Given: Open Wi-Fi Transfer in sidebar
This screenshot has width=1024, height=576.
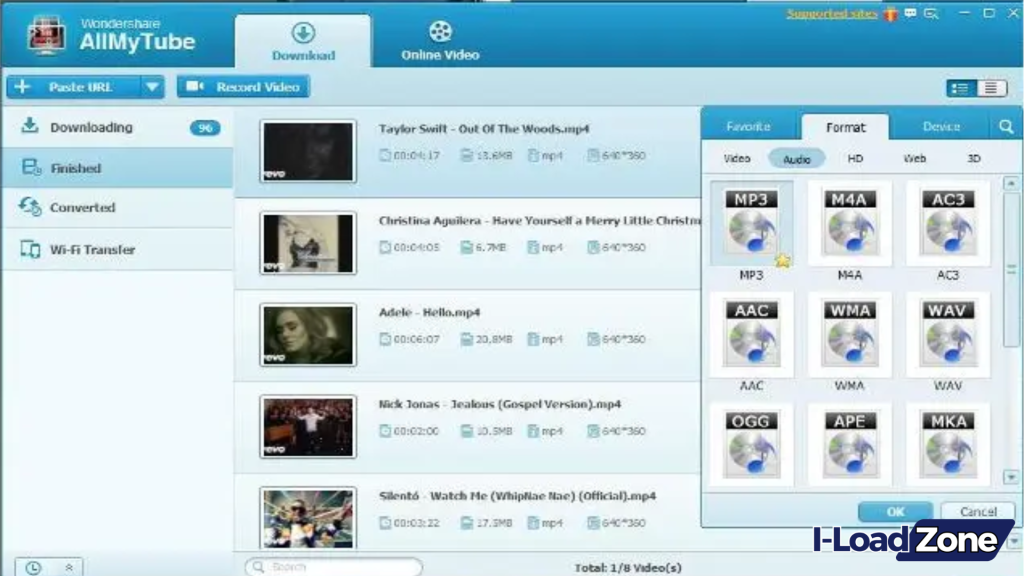Looking at the screenshot, I should coord(118,249).
